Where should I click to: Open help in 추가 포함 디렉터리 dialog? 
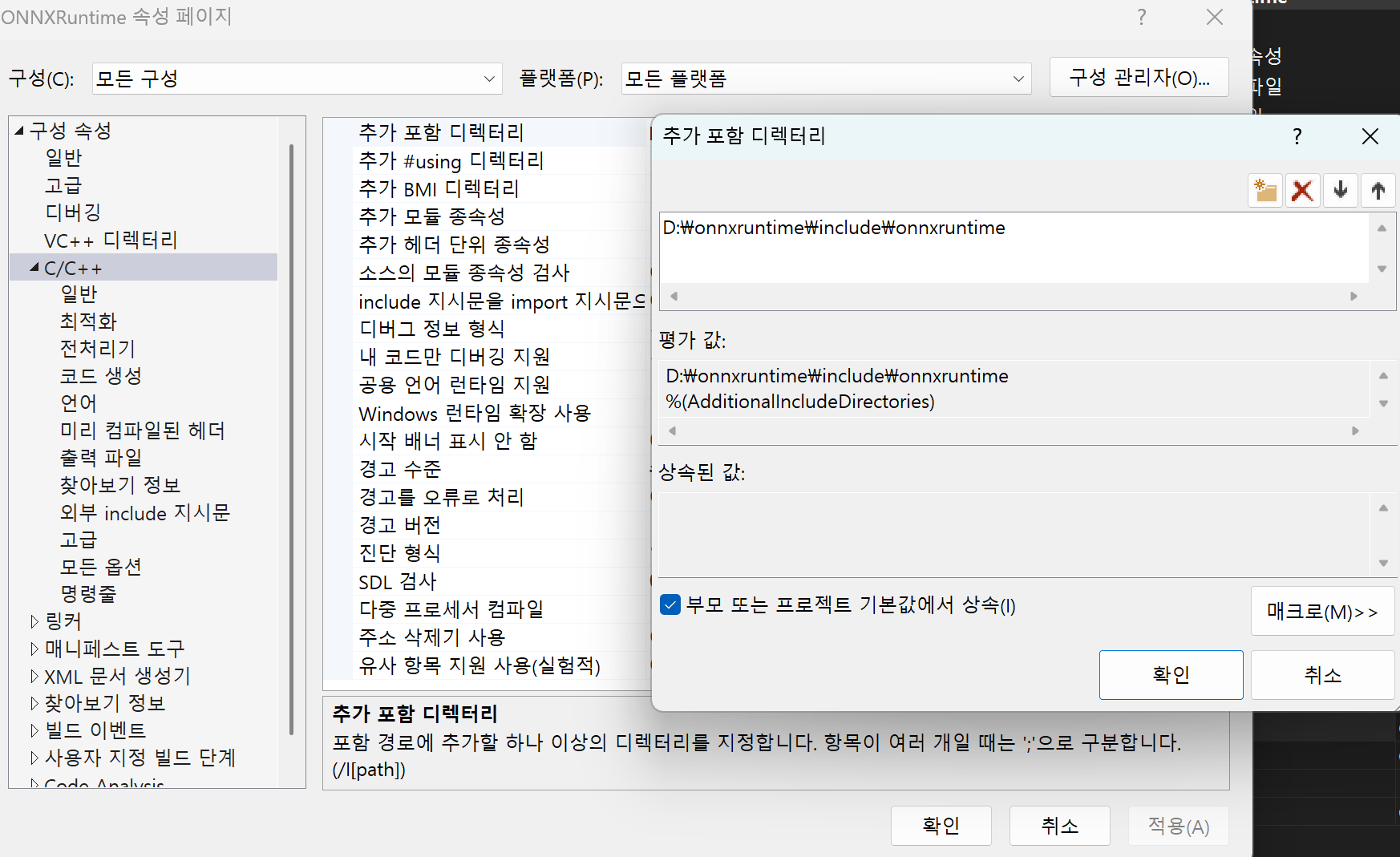tap(1297, 136)
